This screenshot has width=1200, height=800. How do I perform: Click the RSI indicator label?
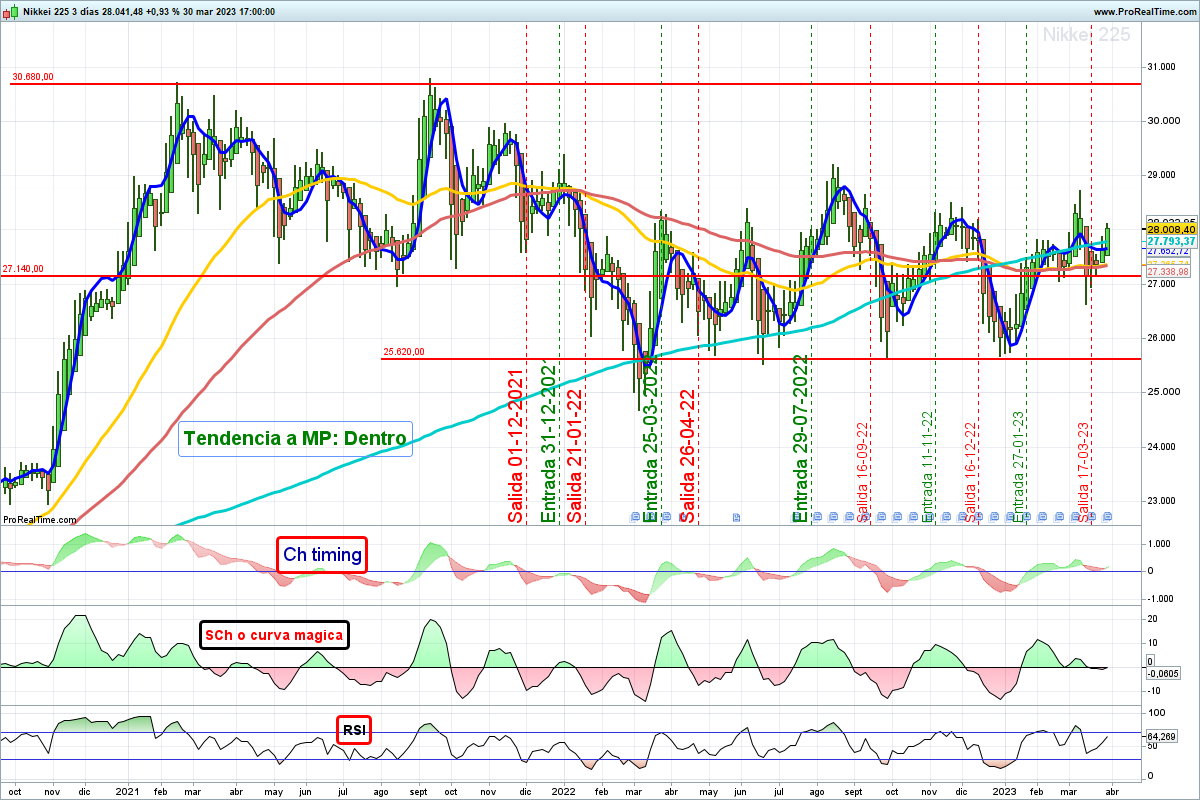point(354,731)
